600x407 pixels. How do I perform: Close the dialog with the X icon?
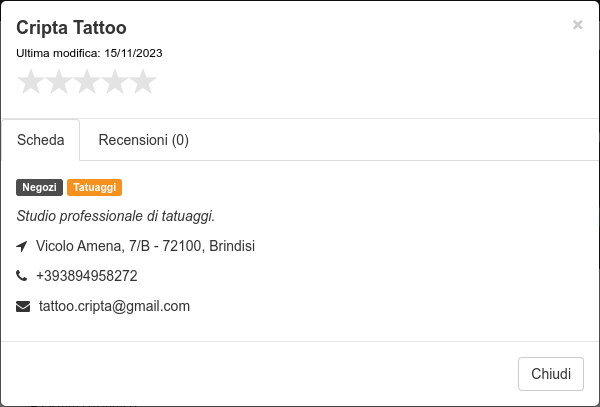coord(577,25)
